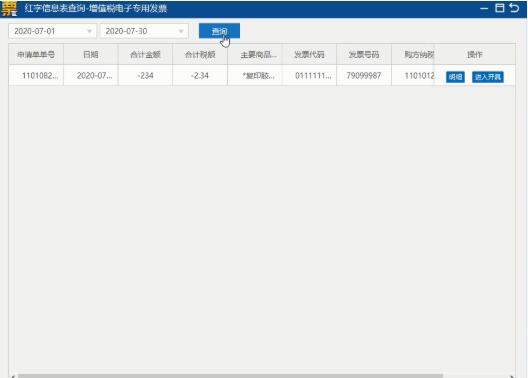Click the 购方纳税 column header

coord(413,55)
